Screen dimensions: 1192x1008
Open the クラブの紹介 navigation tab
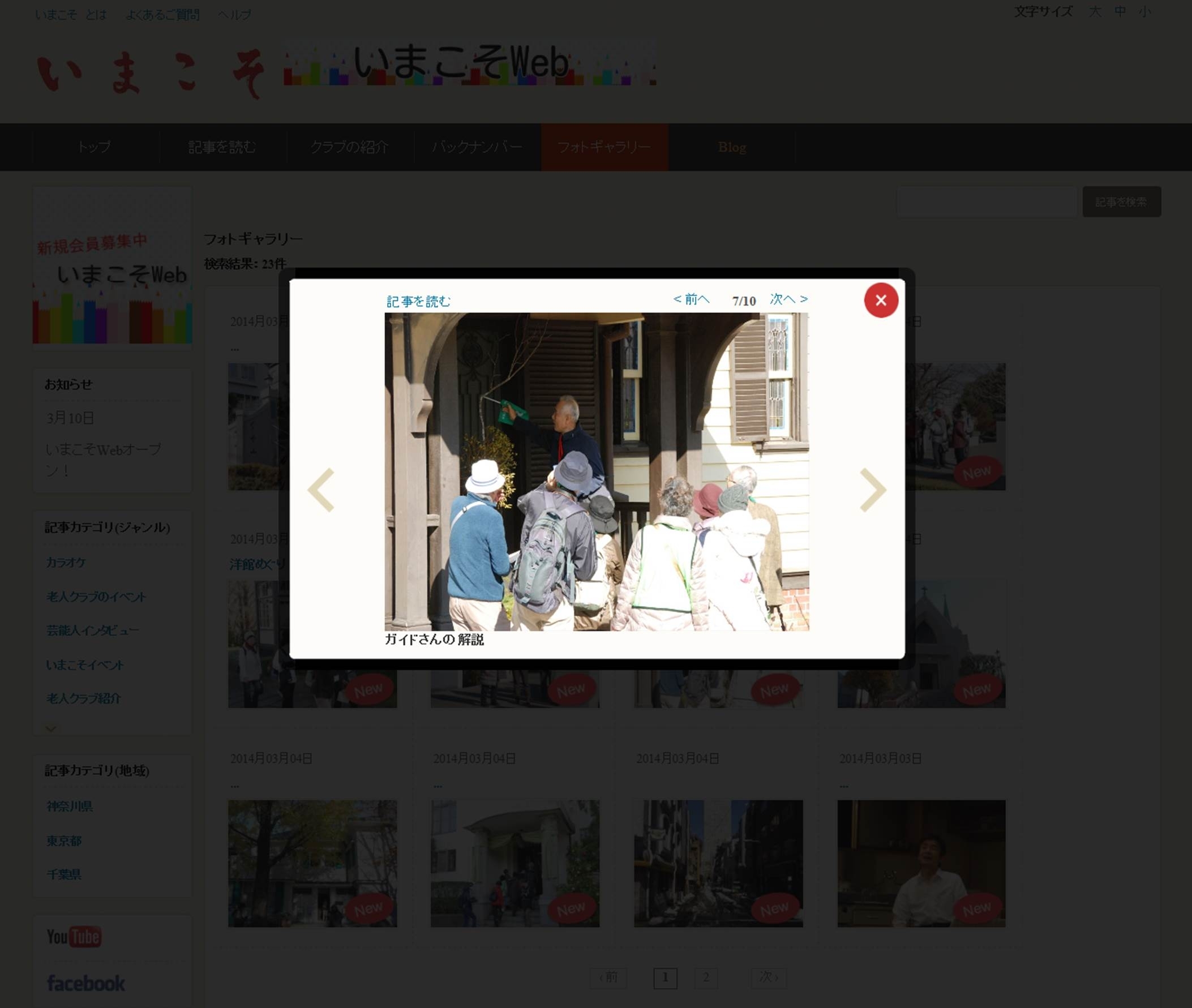point(350,147)
